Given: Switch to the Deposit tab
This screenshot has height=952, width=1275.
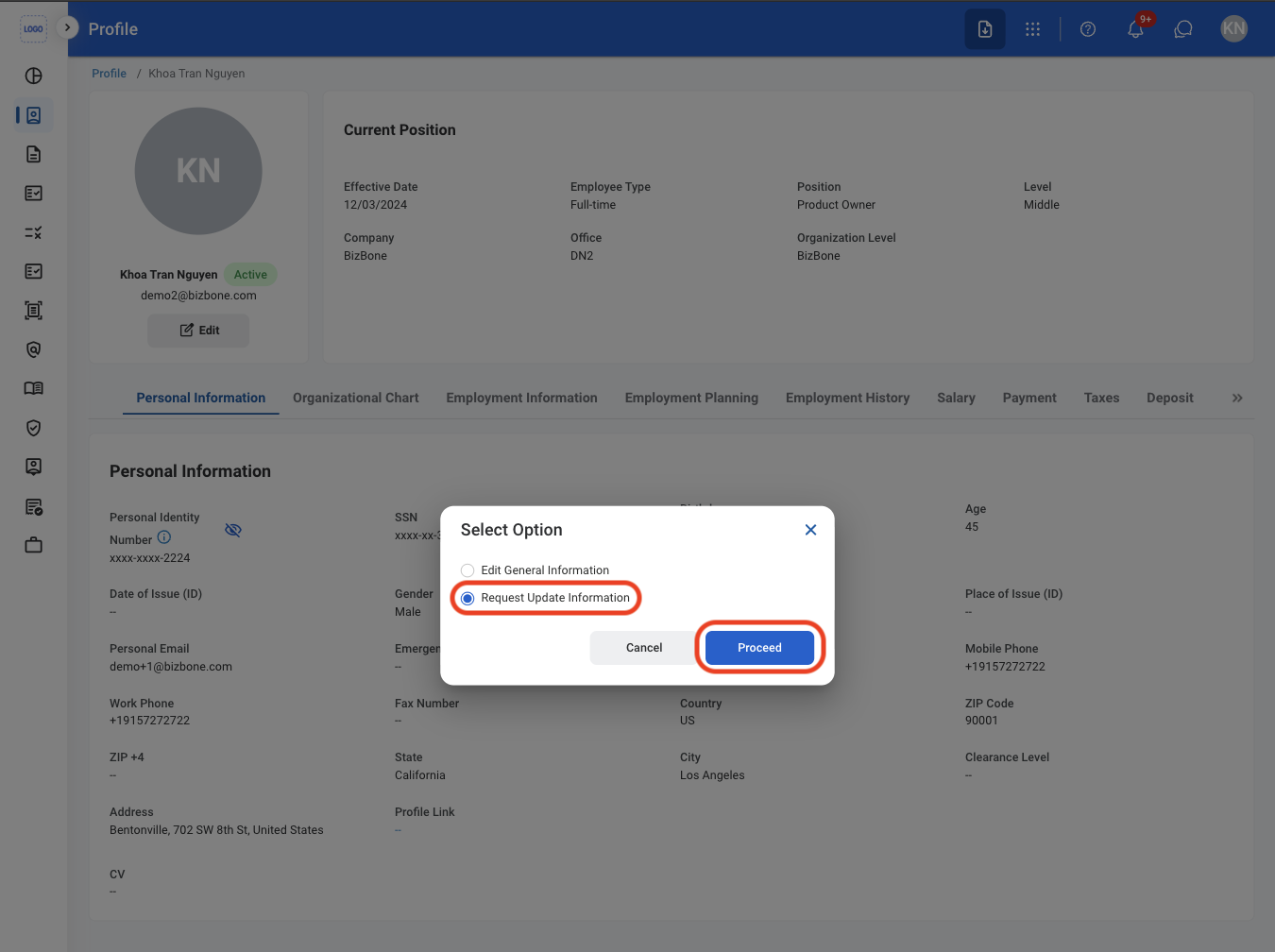Looking at the screenshot, I should coord(1170,398).
